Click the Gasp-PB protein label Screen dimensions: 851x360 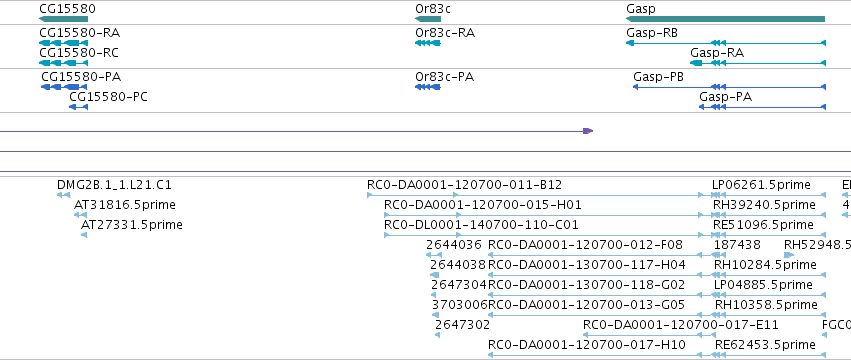658,77
